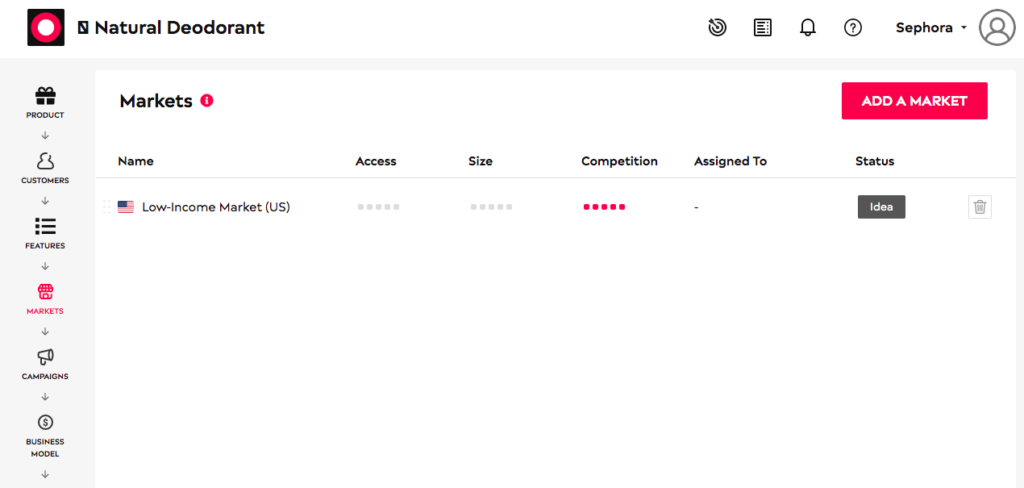Open the Product gift icon in sidebar

pos(45,97)
